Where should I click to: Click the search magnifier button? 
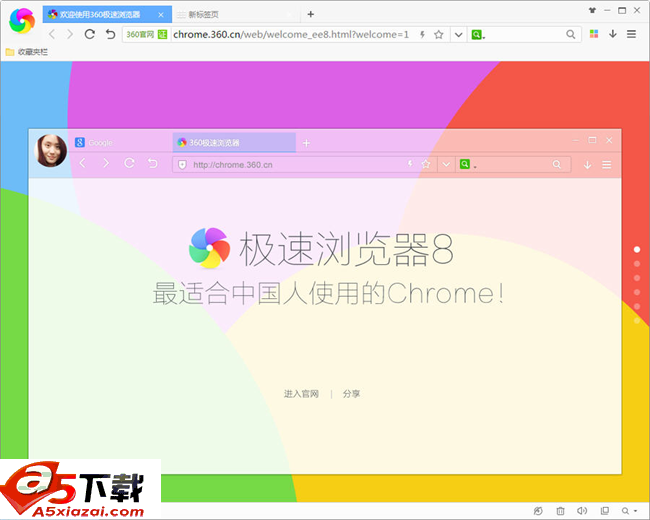pyautogui.click(x=571, y=34)
